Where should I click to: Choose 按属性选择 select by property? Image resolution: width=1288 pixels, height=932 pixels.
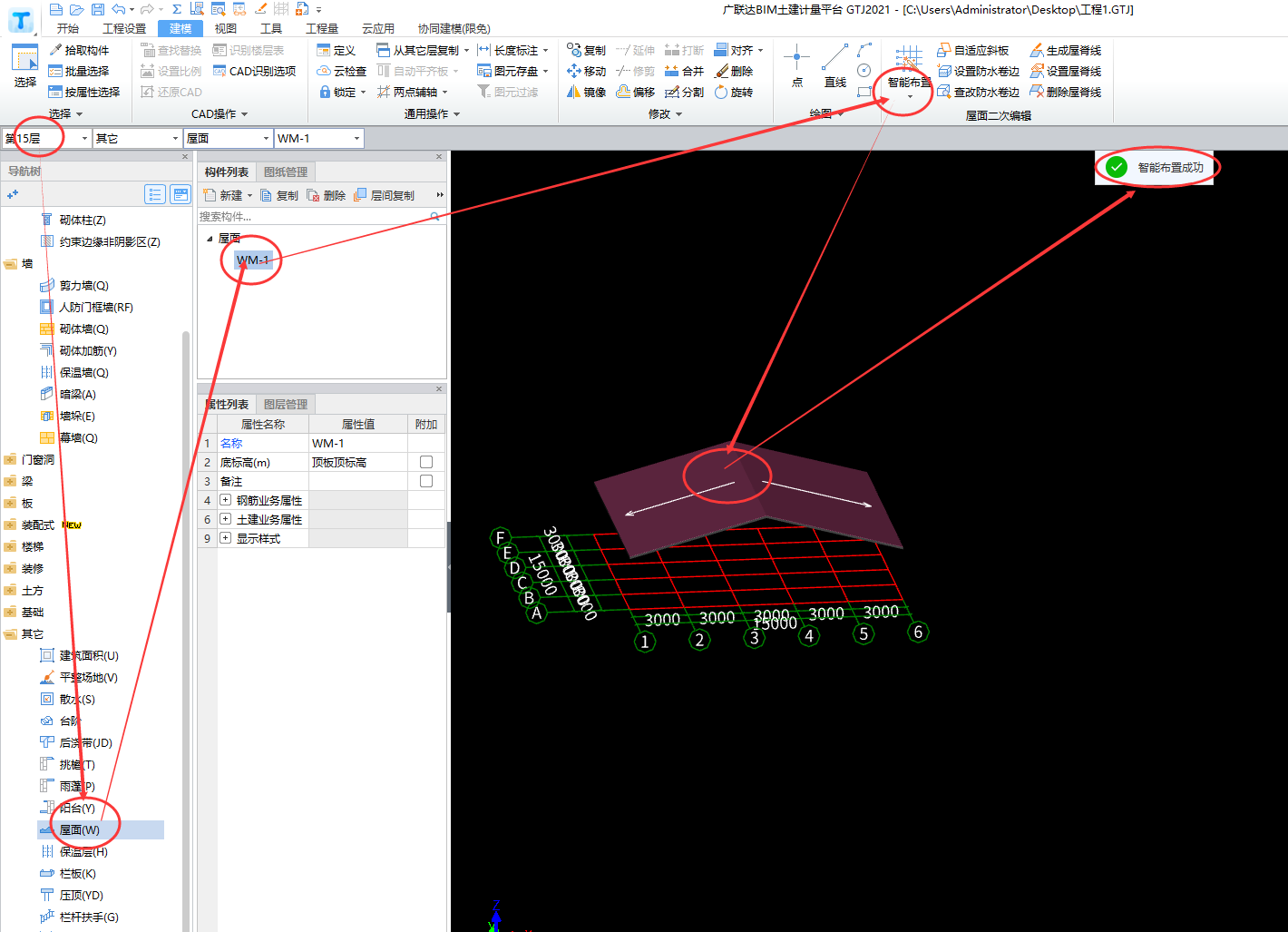[x=84, y=92]
